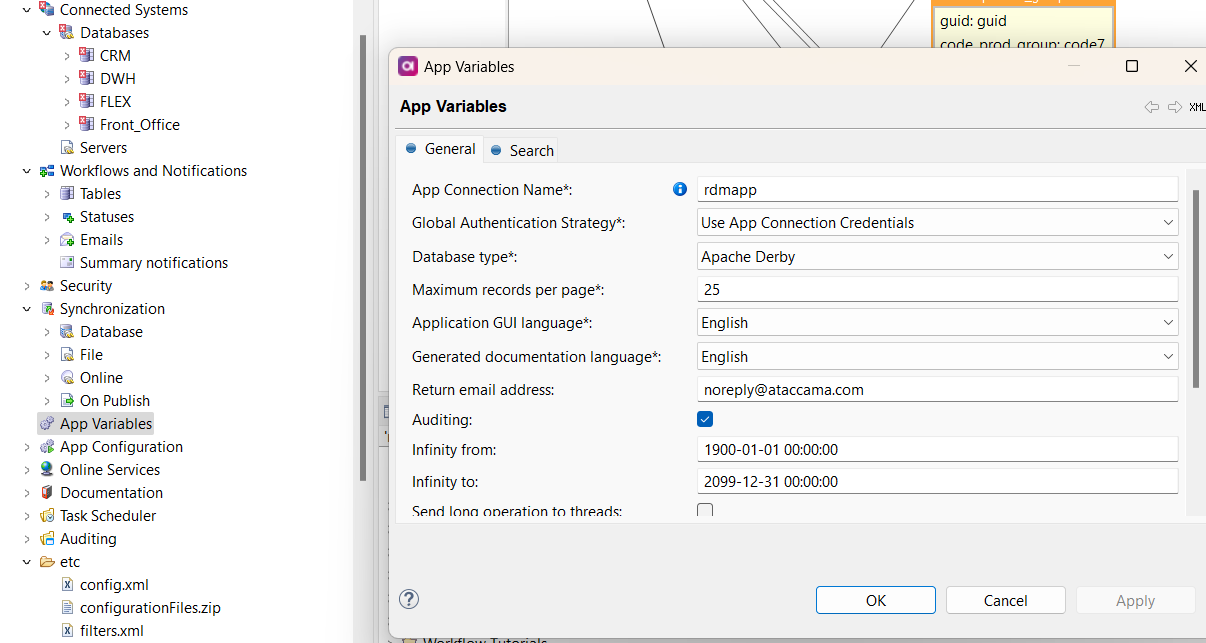Click the Connected Systems node icon
Image resolution: width=1206 pixels, height=643 pixels.
47,10
